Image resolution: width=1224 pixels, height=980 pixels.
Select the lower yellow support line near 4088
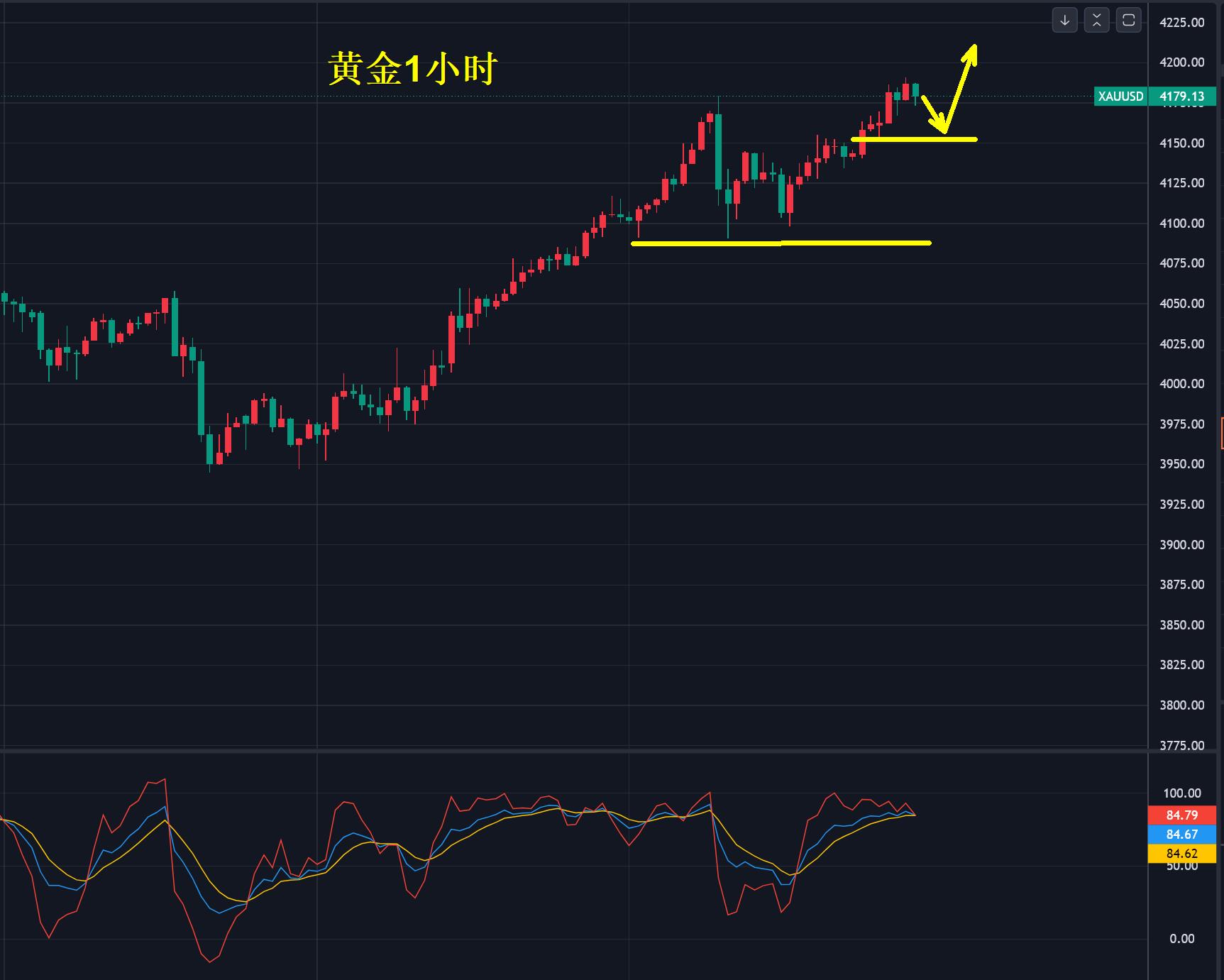pos(781,243)
